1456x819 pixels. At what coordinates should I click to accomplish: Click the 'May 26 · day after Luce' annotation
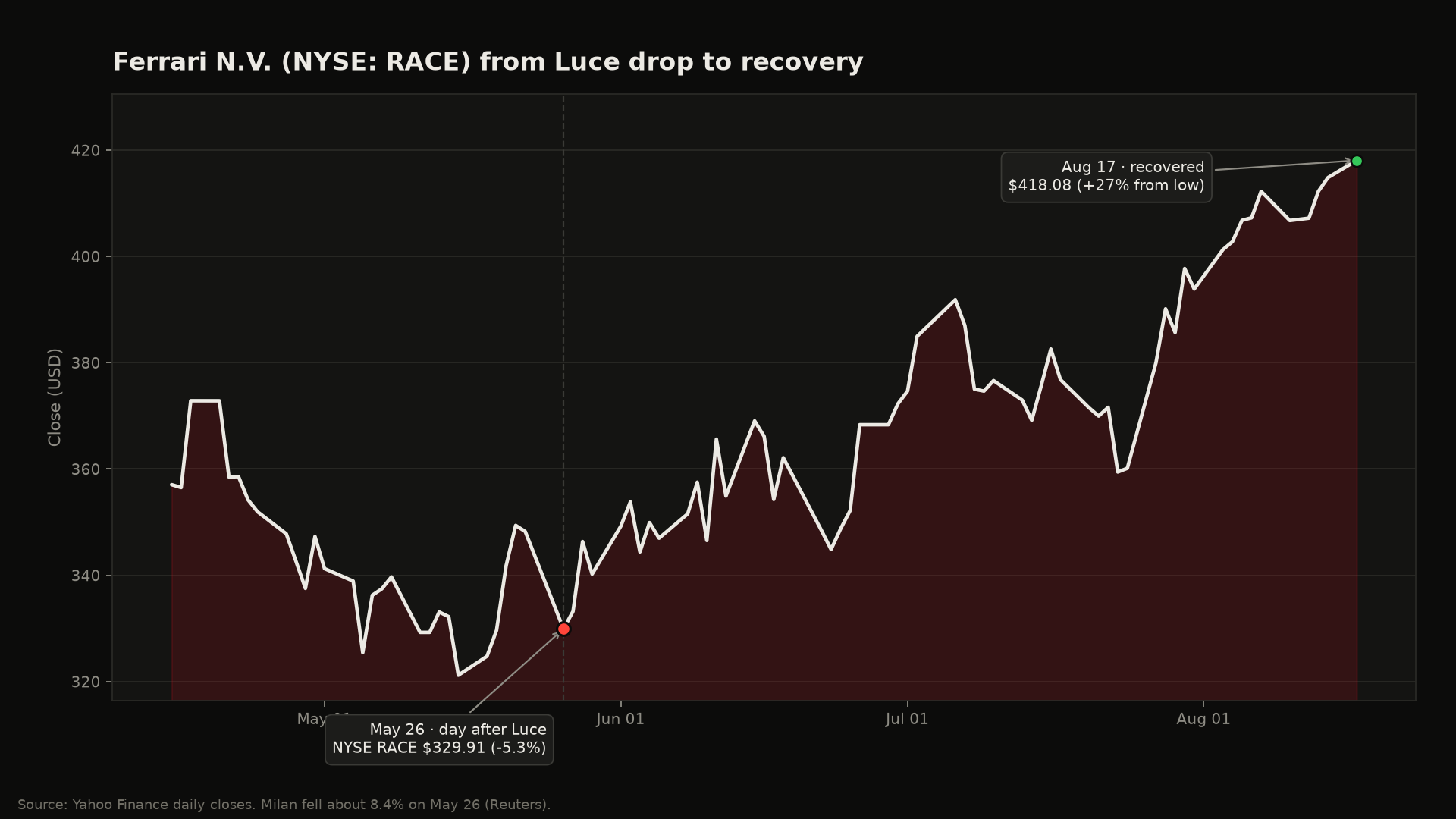(439, 739)
